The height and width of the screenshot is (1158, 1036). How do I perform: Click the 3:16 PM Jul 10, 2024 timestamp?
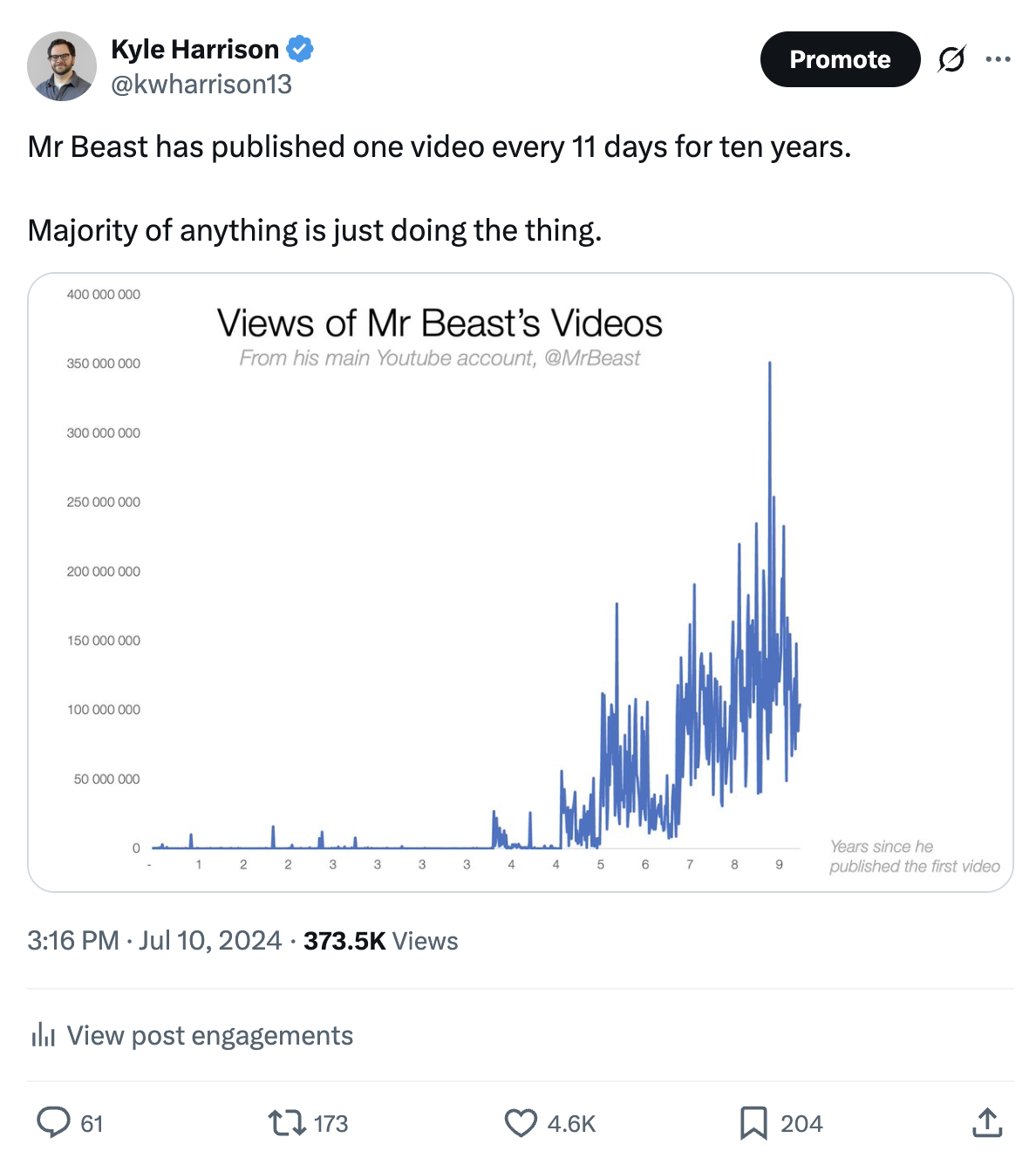pos(154,940)
